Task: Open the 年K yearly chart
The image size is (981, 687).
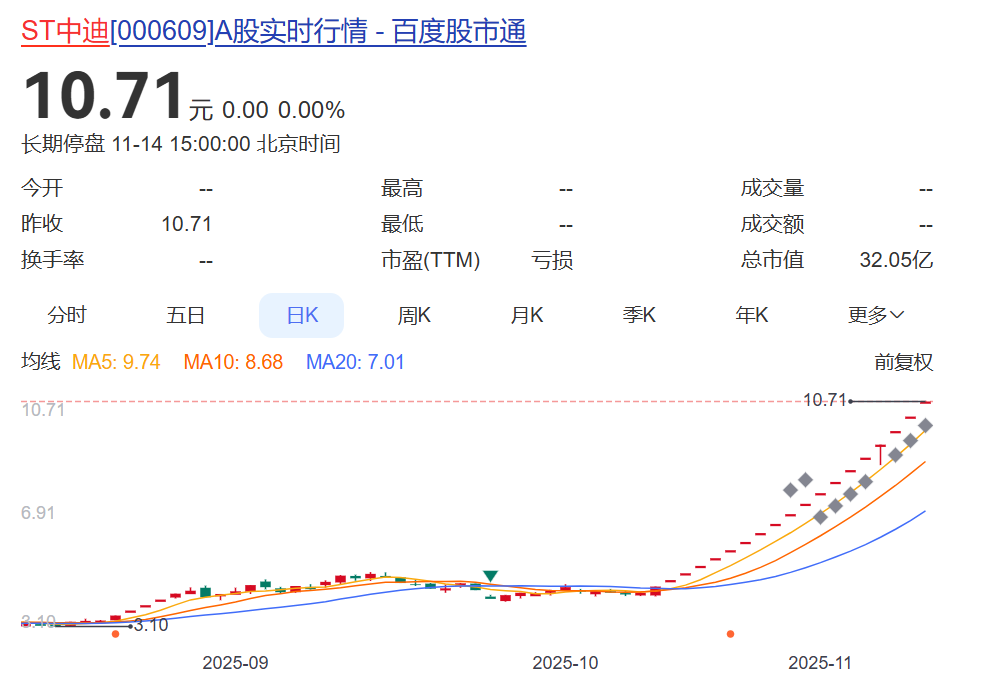Action: pos(751,314)
